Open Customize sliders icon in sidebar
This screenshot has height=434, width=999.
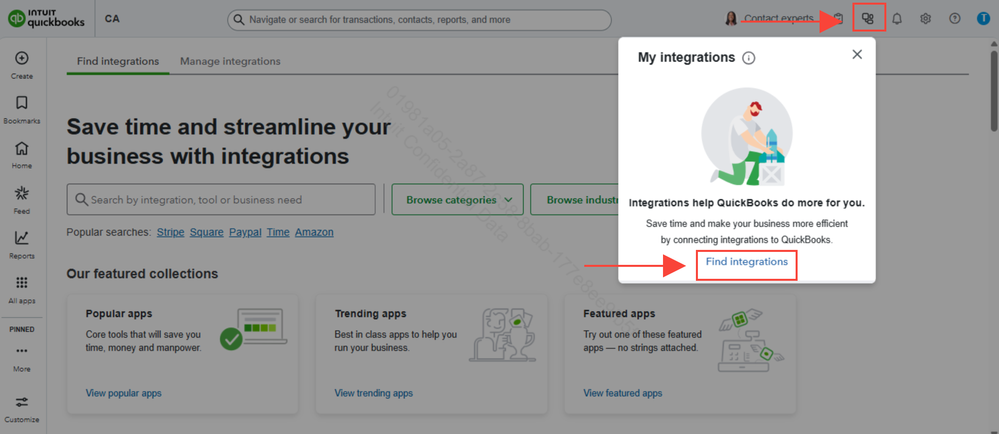point(22,402)
